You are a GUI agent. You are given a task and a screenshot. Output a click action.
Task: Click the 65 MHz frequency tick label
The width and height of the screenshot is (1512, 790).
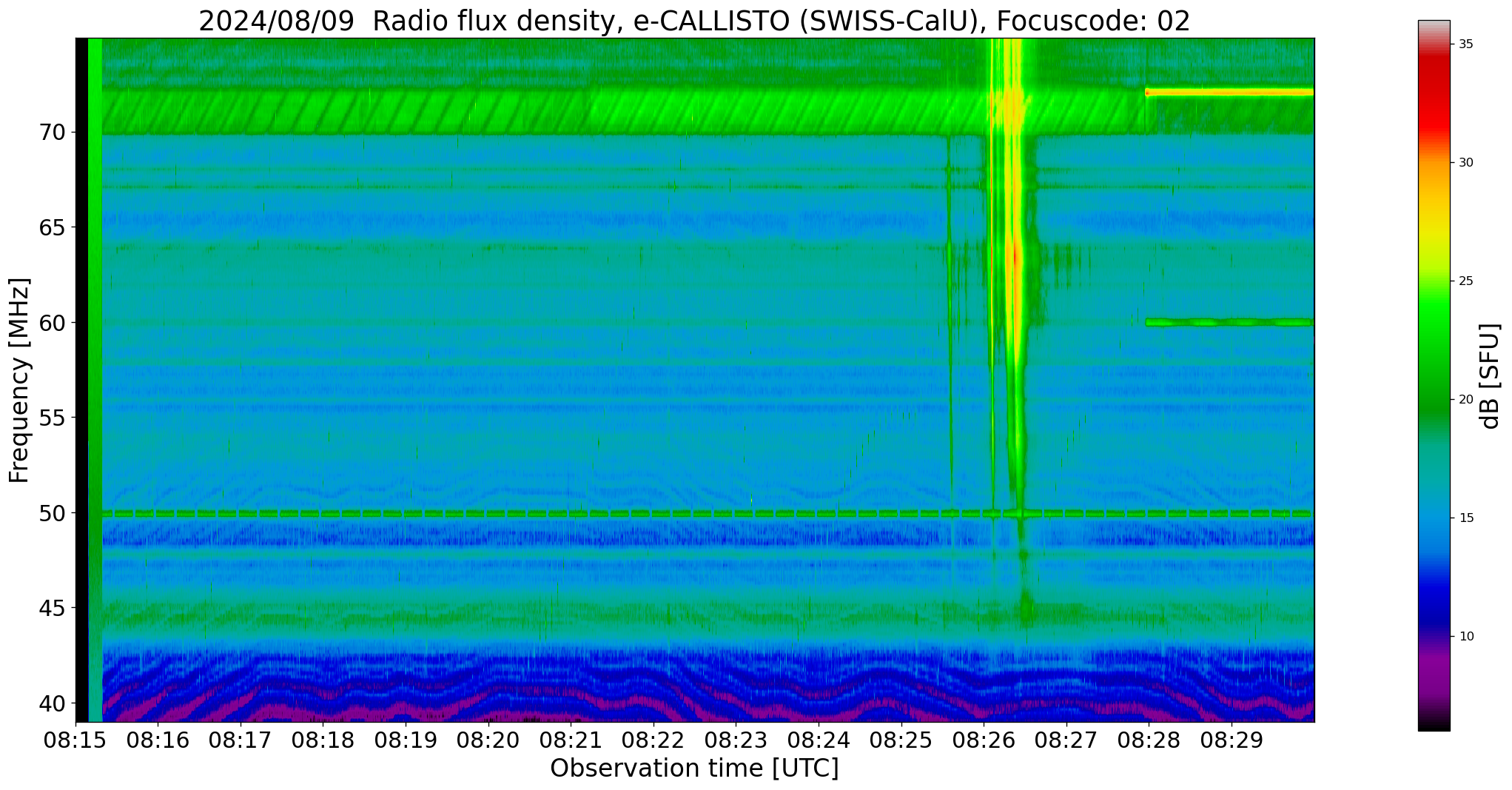pos(53,227)
